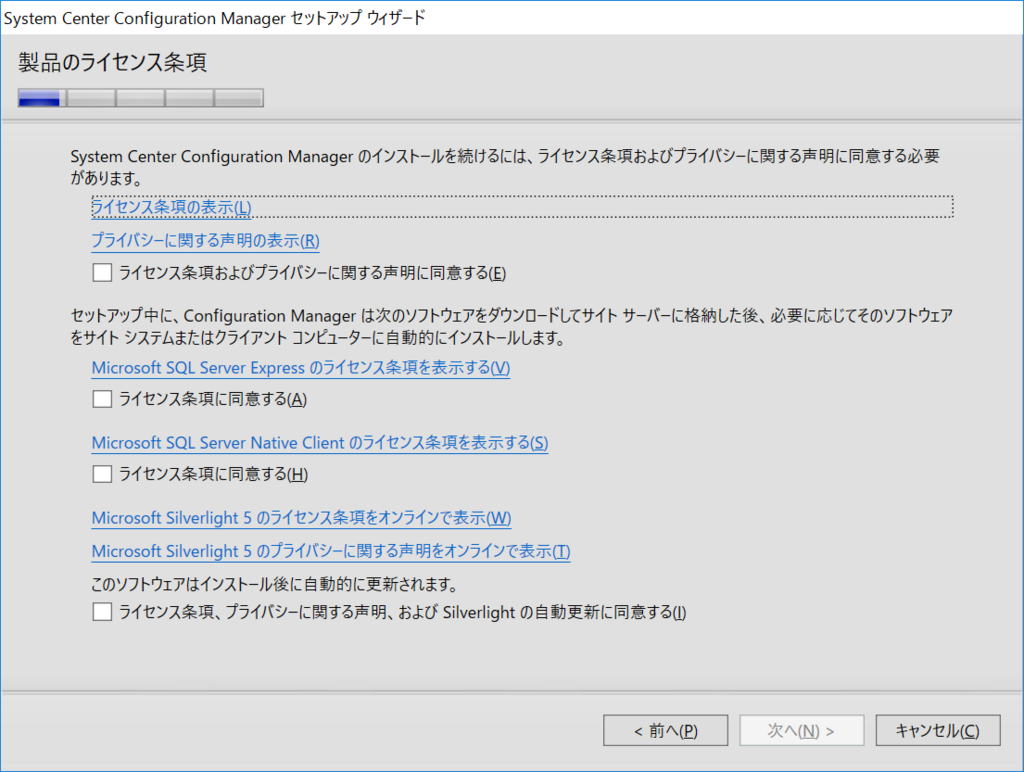The height and width of the screenshot is (772, 1024).
Task: Click the wizard step progress bar
Action: point(141,98)
